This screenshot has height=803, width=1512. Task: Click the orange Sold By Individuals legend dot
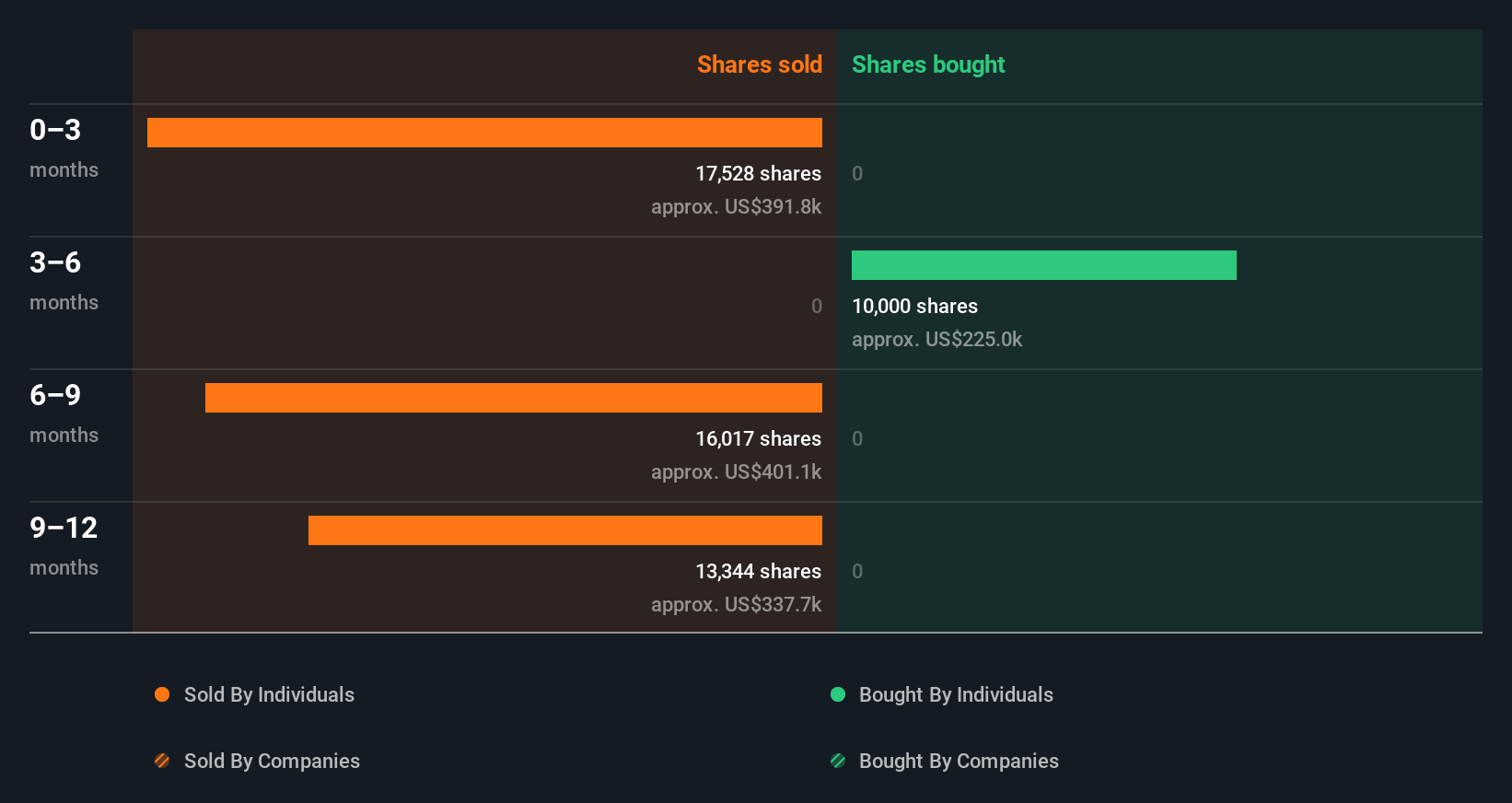(x=162, y=694)
